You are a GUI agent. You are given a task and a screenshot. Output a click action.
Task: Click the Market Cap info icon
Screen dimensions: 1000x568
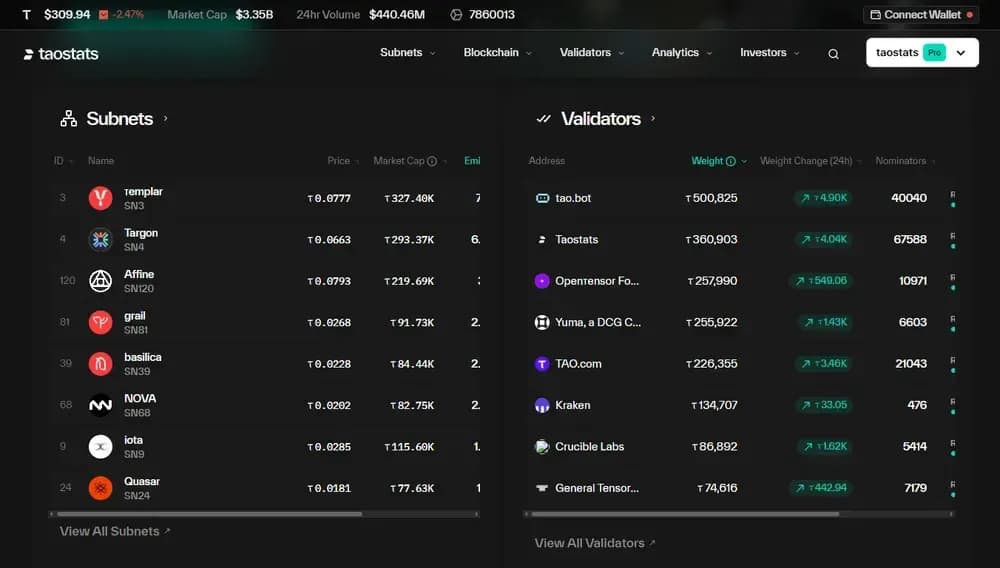[432, 161]
